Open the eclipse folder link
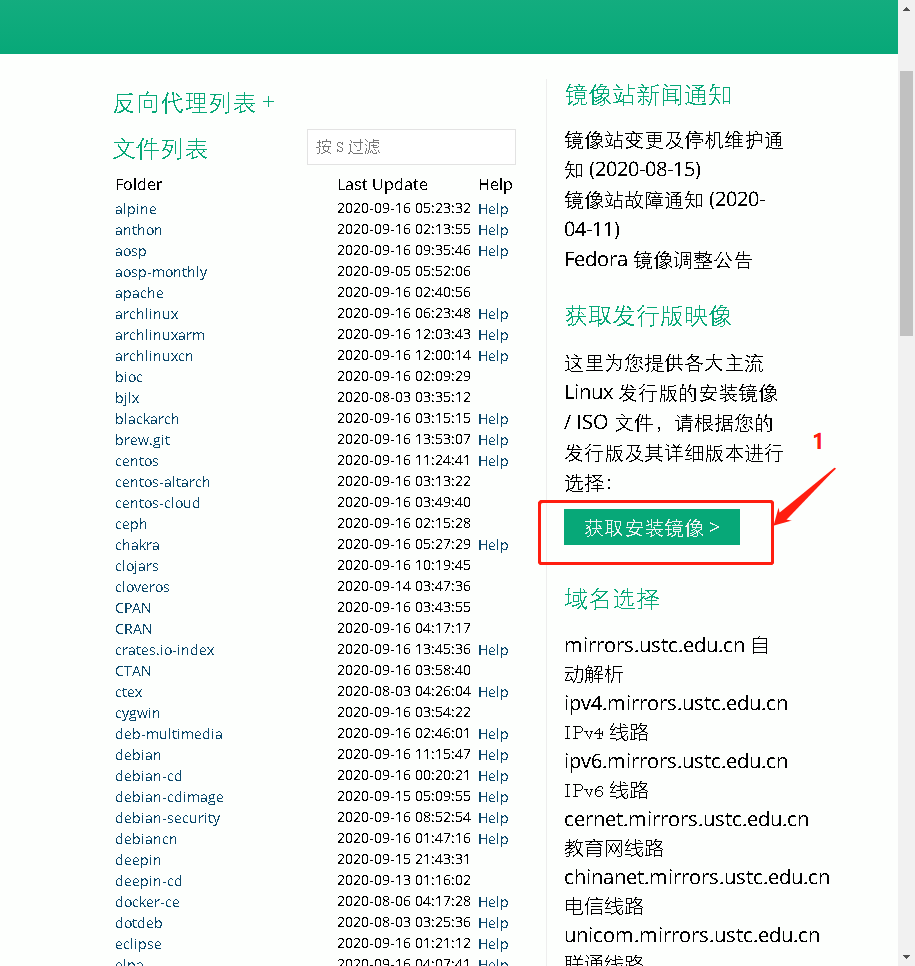The height and width of the screenshot is (966, 915). 138,944
